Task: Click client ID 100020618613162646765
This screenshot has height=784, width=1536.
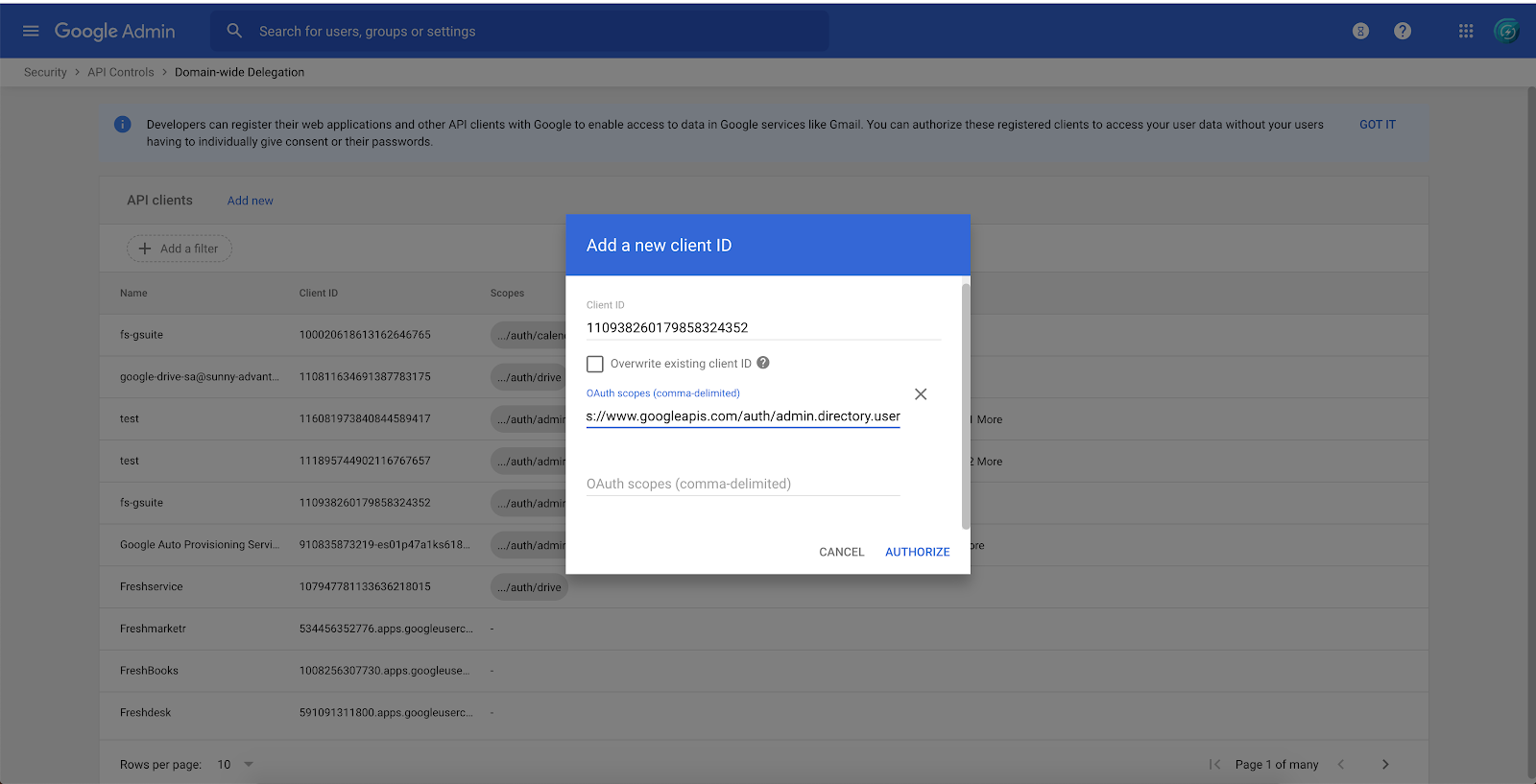Action: click(x=365, y=335)
